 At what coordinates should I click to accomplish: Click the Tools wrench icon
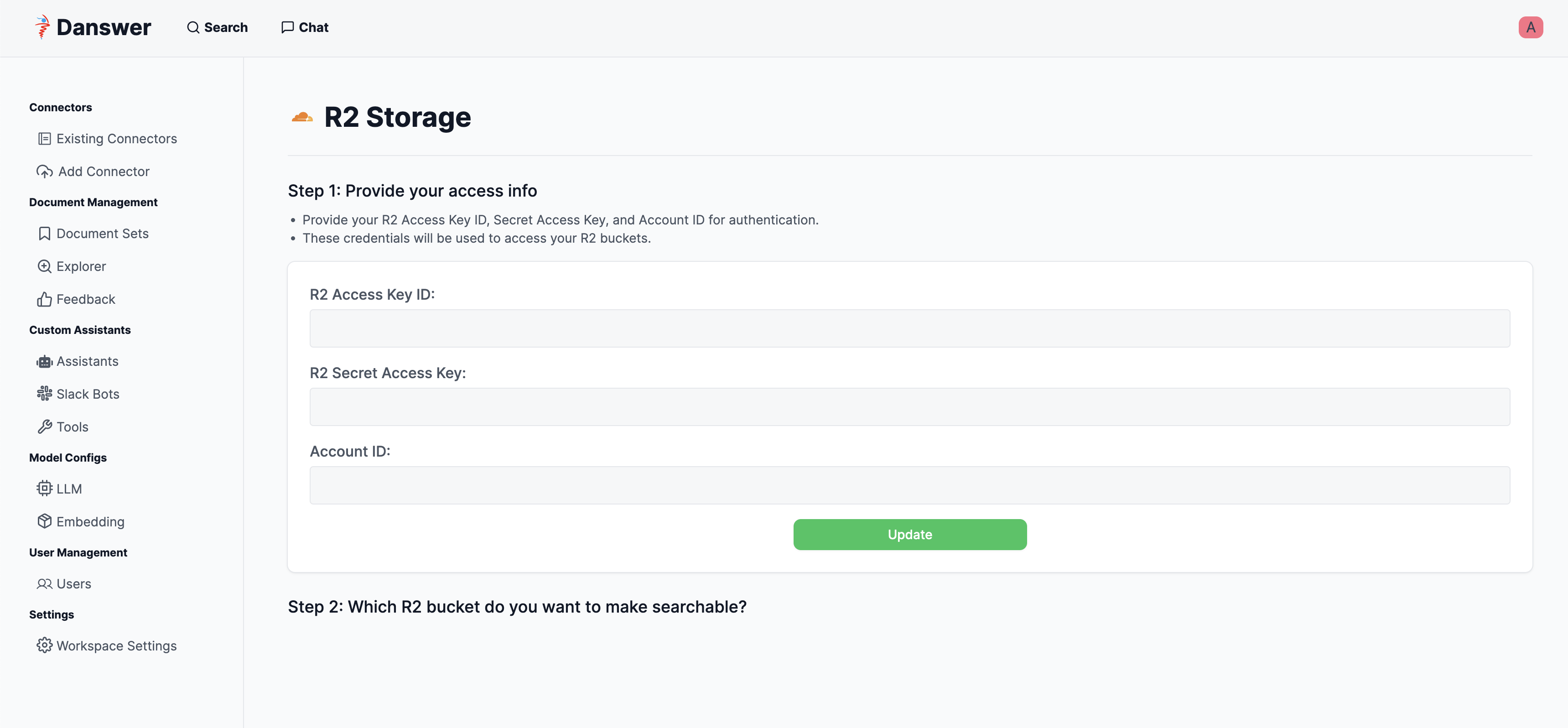pyautogui.click(x=44, y=426)
